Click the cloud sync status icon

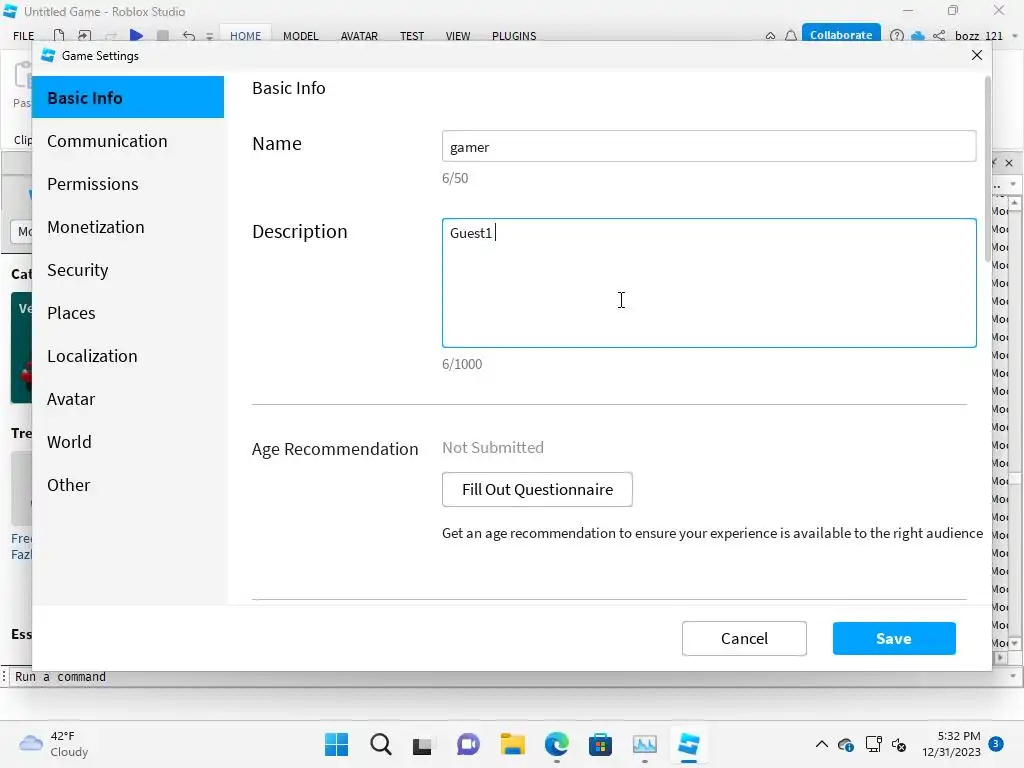918,35
